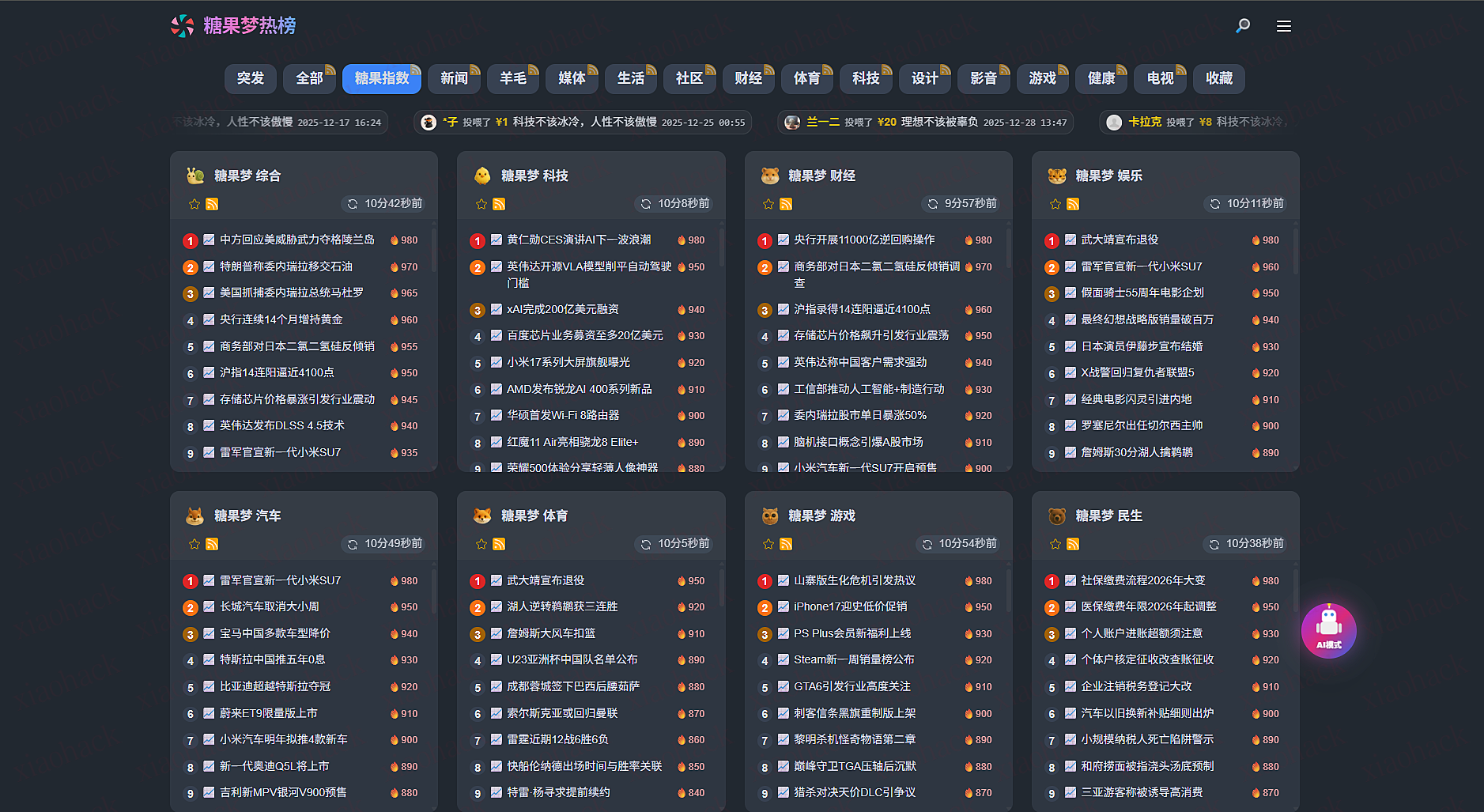Open the 突发 category tab
The height and width of the screenshot is (812, 1484).
pos(251,78)
